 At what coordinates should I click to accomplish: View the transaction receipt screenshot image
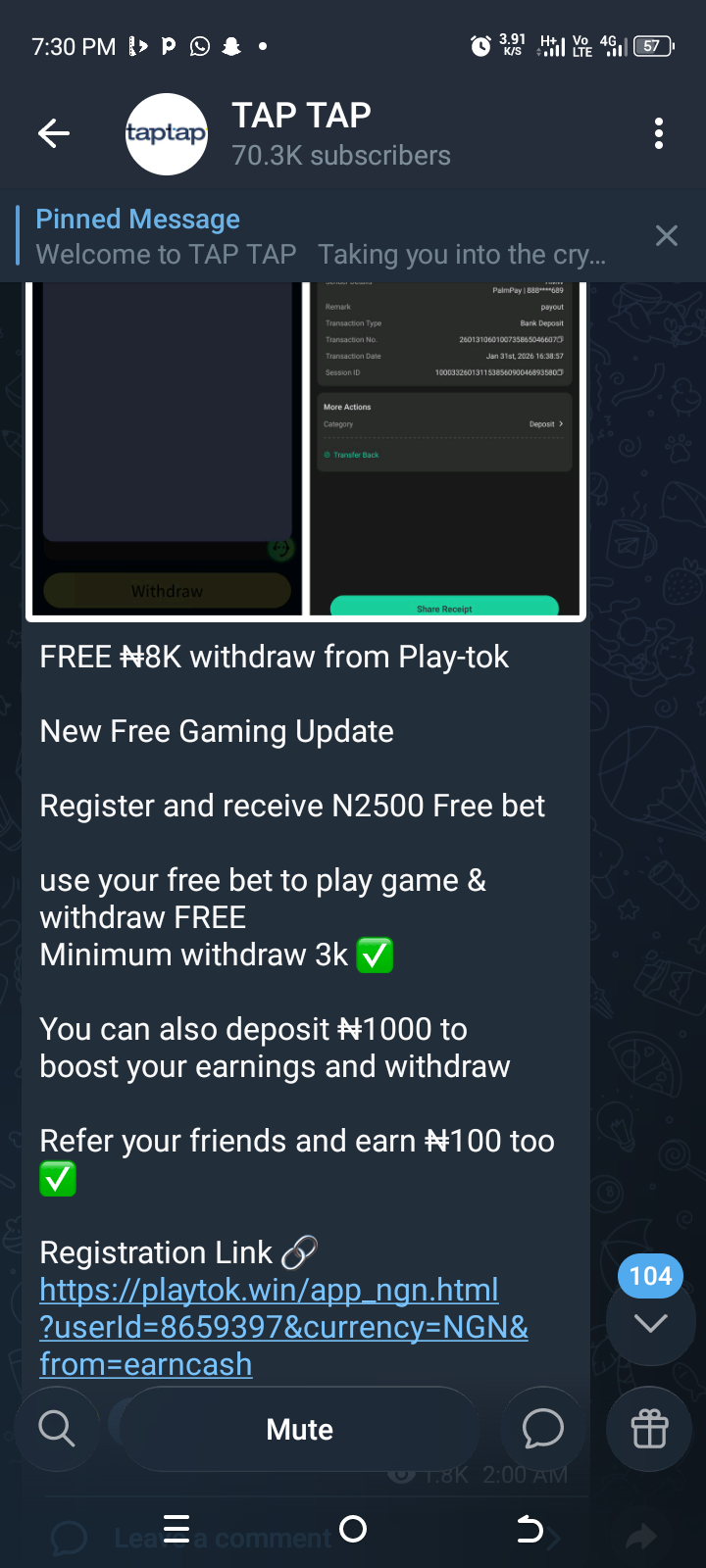tap(445, 449)
